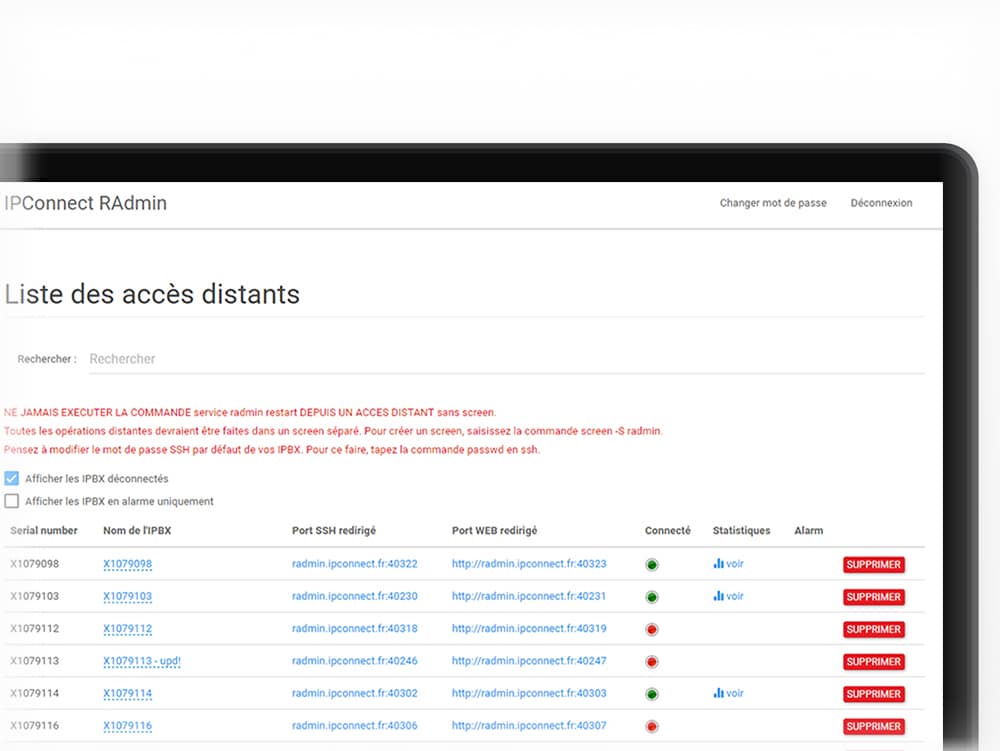The image size is (1000, 751).
Task: Open web link http://radmin.ipconnect.fr:40247
Action: coord(529,660)
